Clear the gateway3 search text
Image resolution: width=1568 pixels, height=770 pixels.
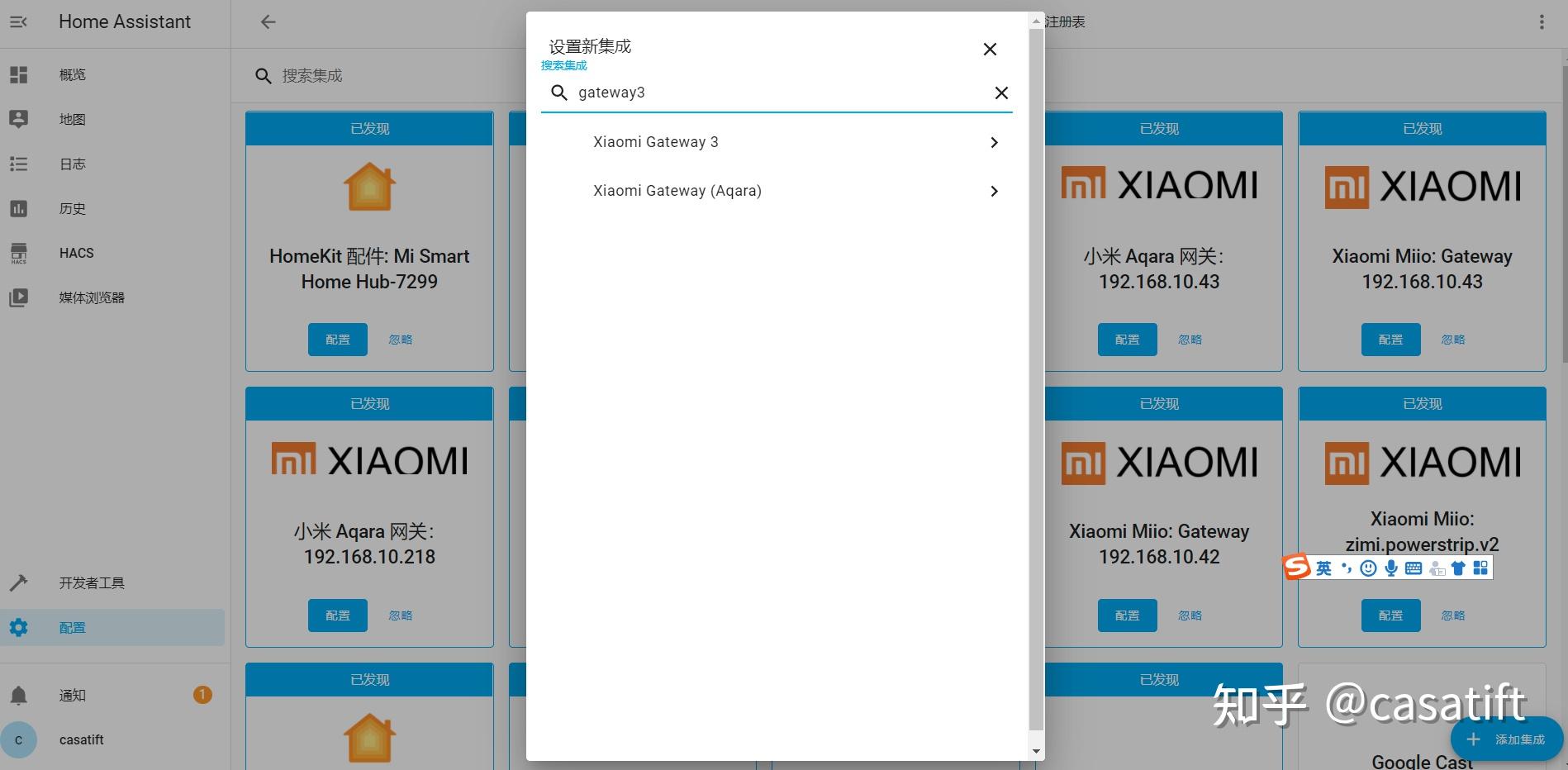1001,93
